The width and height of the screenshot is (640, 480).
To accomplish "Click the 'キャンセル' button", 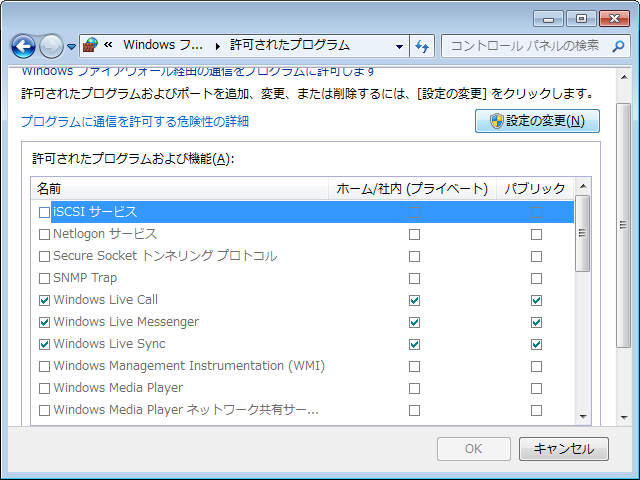I will pos(564,449).
